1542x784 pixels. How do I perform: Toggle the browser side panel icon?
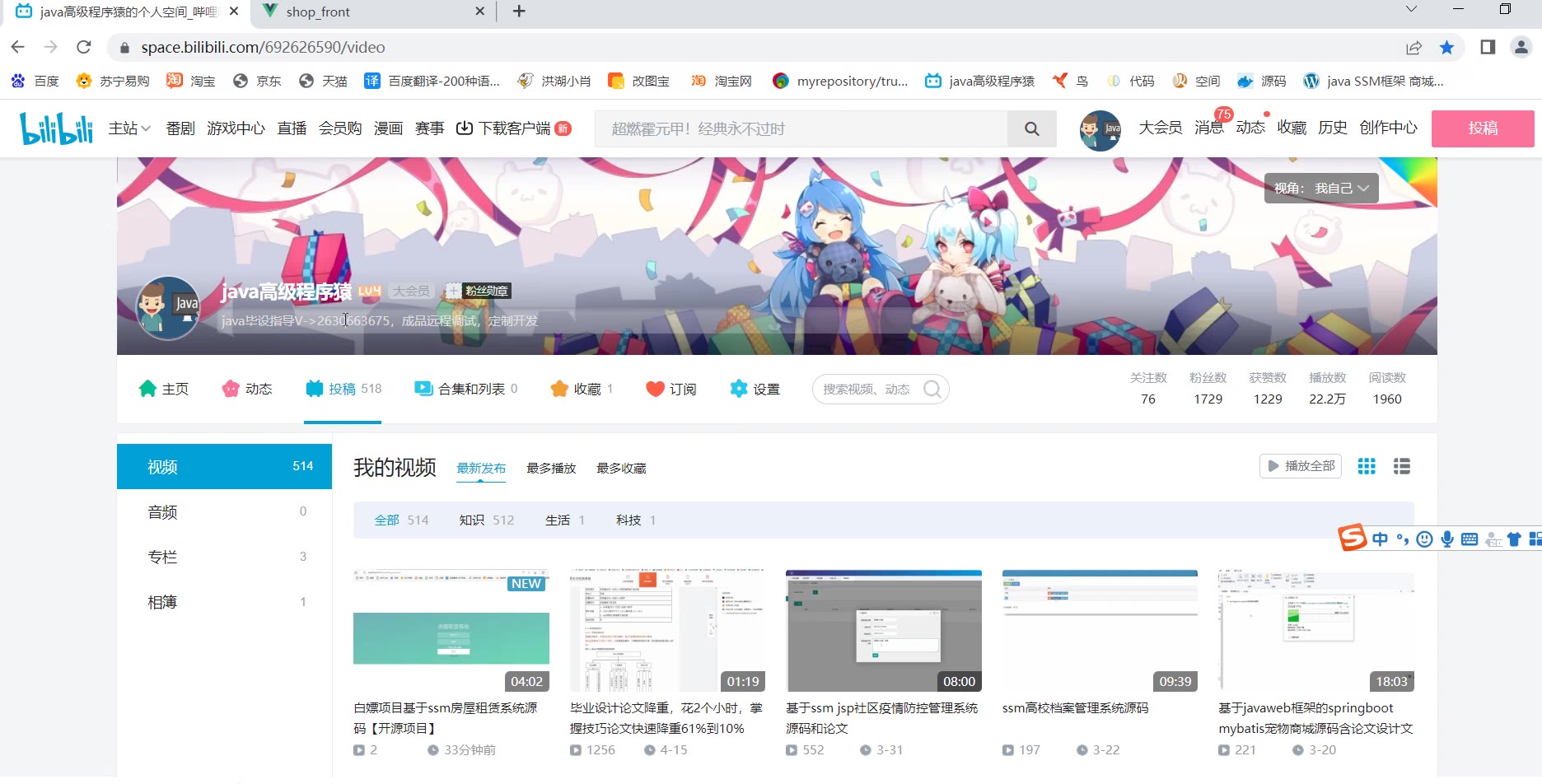(x=1488, y=47)
